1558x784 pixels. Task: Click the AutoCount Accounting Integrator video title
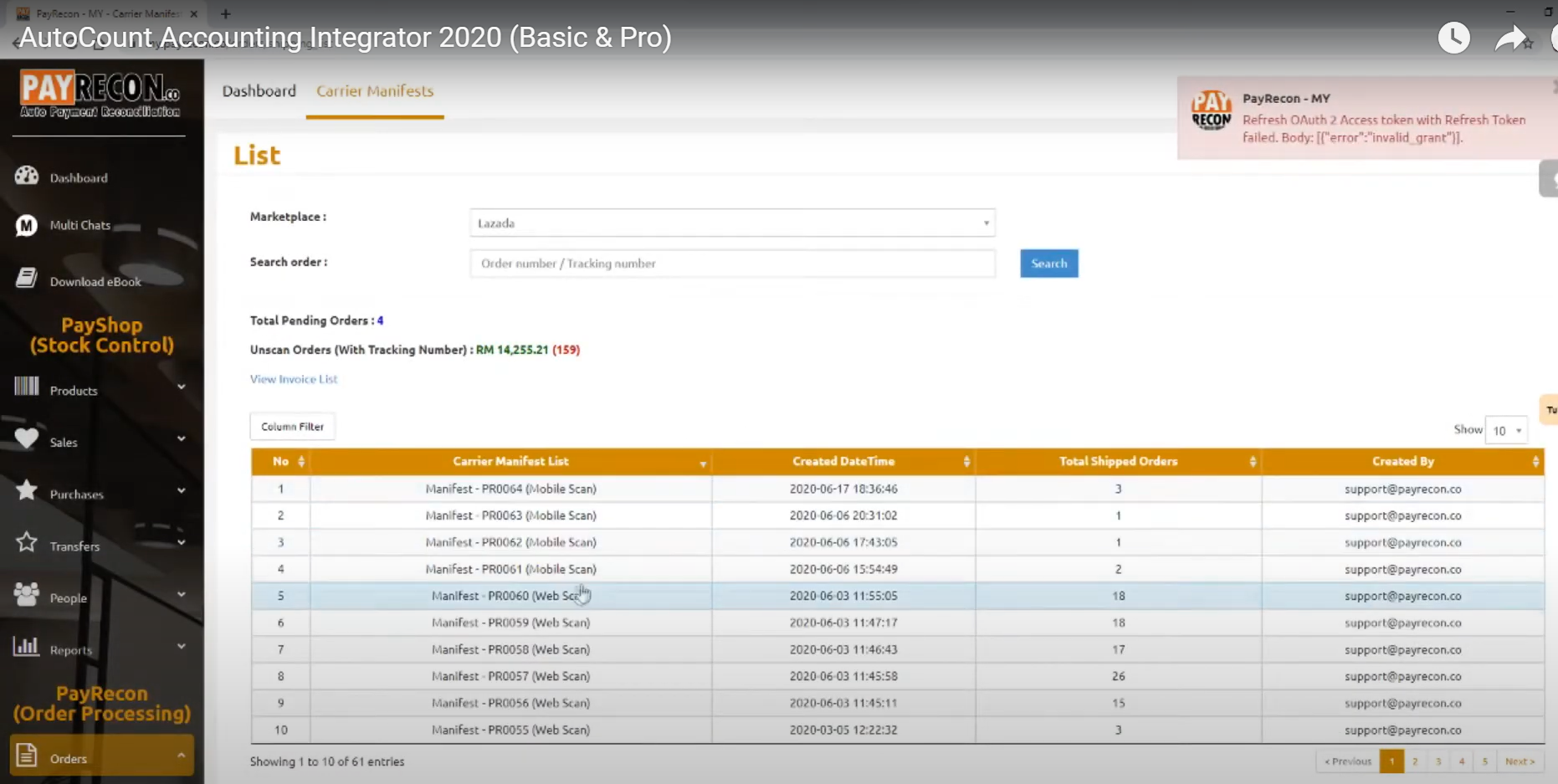(346, 38)
